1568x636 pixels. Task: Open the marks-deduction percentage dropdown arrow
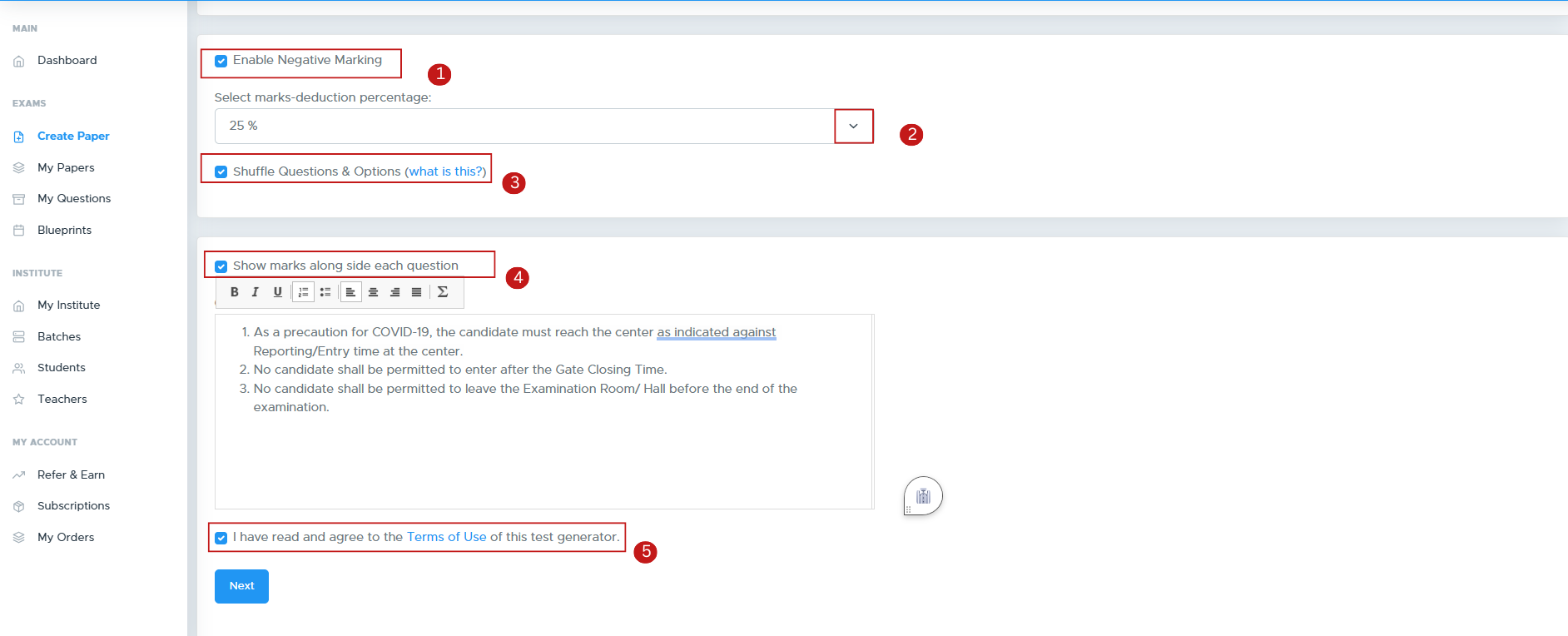pos(853,127)
